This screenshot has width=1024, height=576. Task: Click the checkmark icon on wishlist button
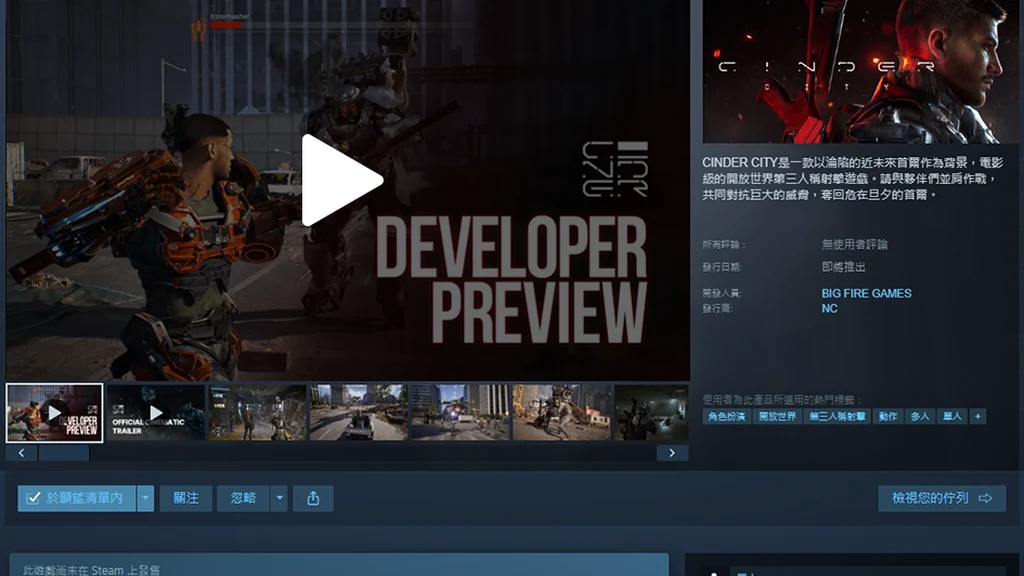coord(33,498)
